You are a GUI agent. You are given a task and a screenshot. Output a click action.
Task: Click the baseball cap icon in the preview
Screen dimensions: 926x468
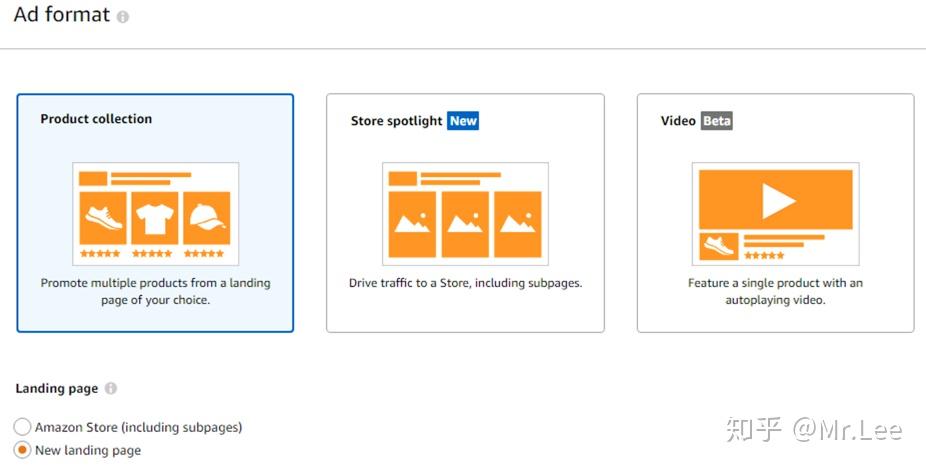pos(206,218)
